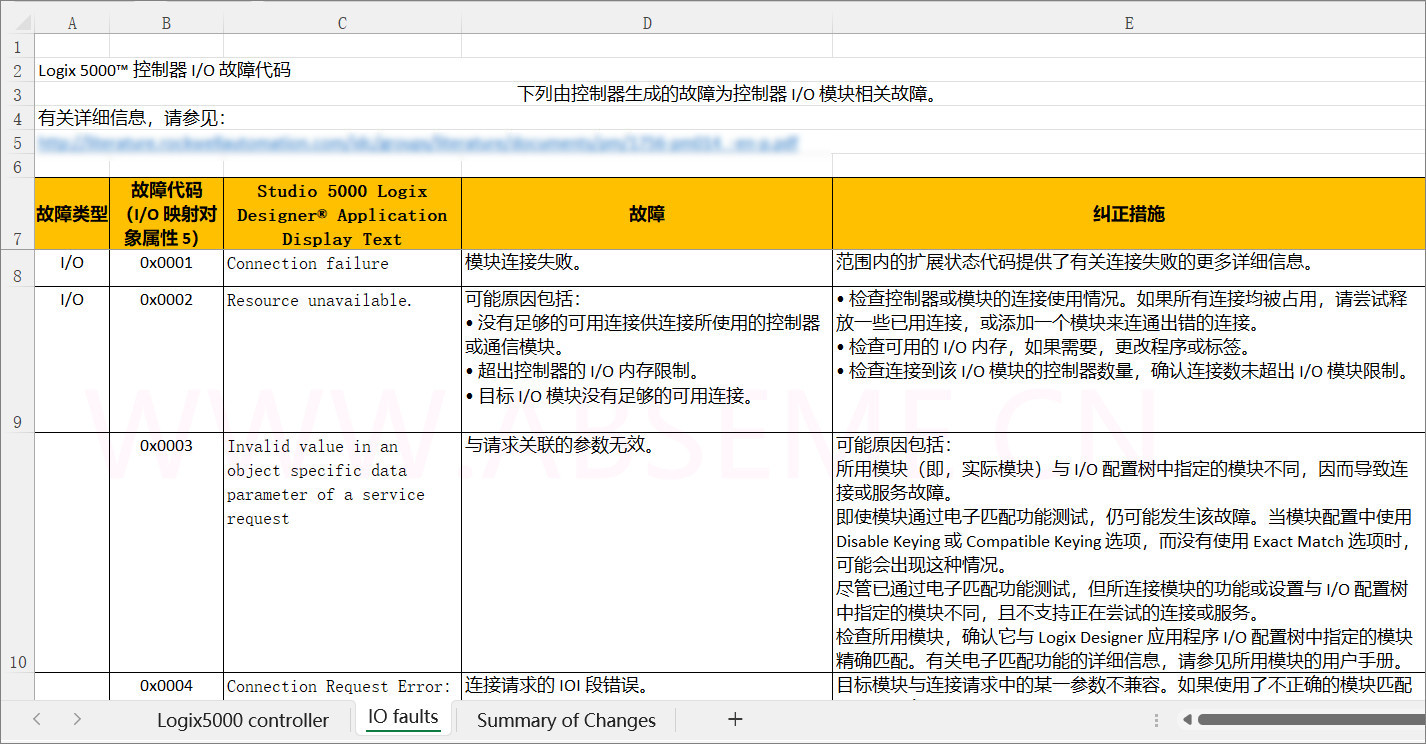
Task: Open the Summary of Changes sheet
Action: pos(566,719)
